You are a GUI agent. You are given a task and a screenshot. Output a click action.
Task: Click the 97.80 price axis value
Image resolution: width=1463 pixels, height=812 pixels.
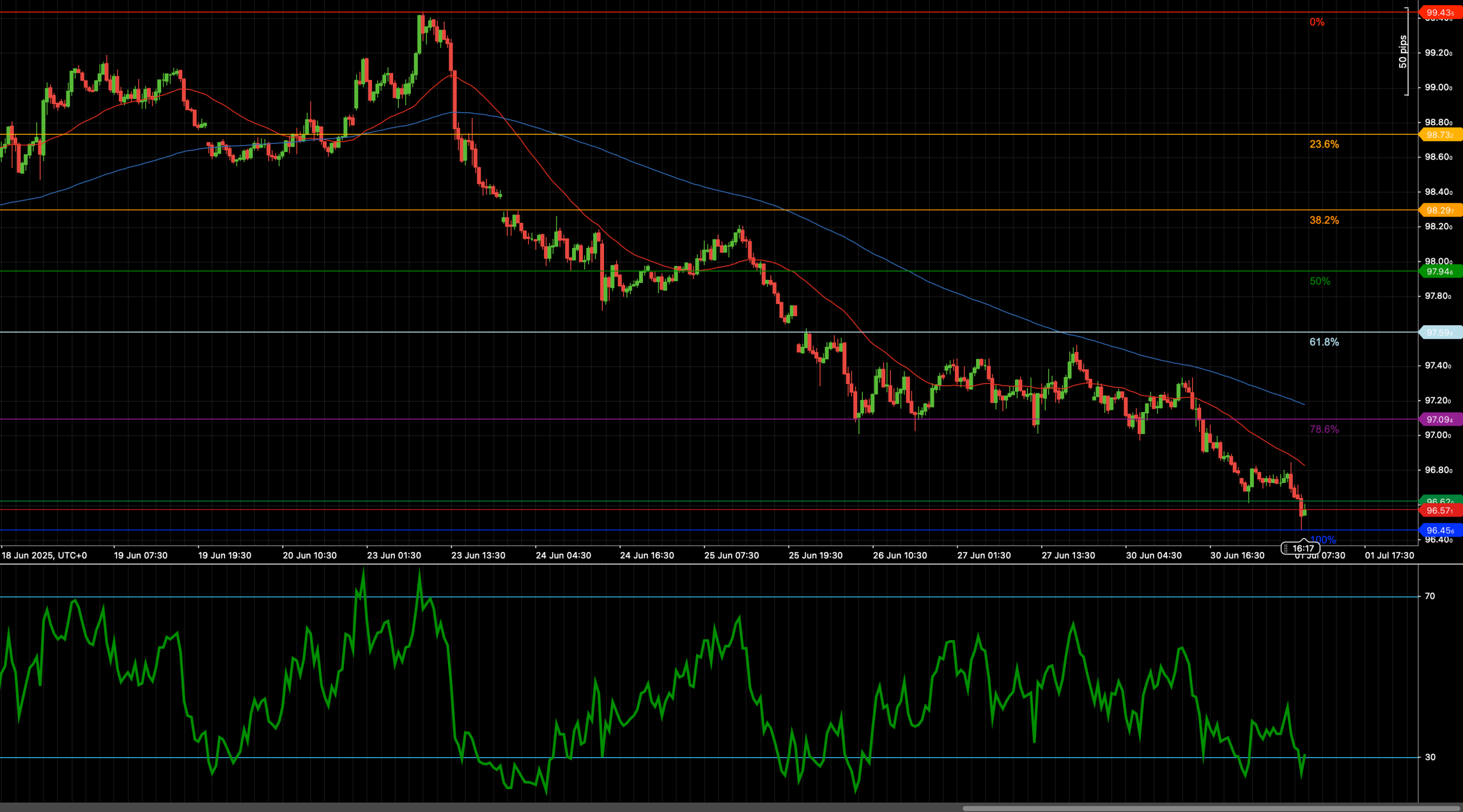coord(1438,296)
